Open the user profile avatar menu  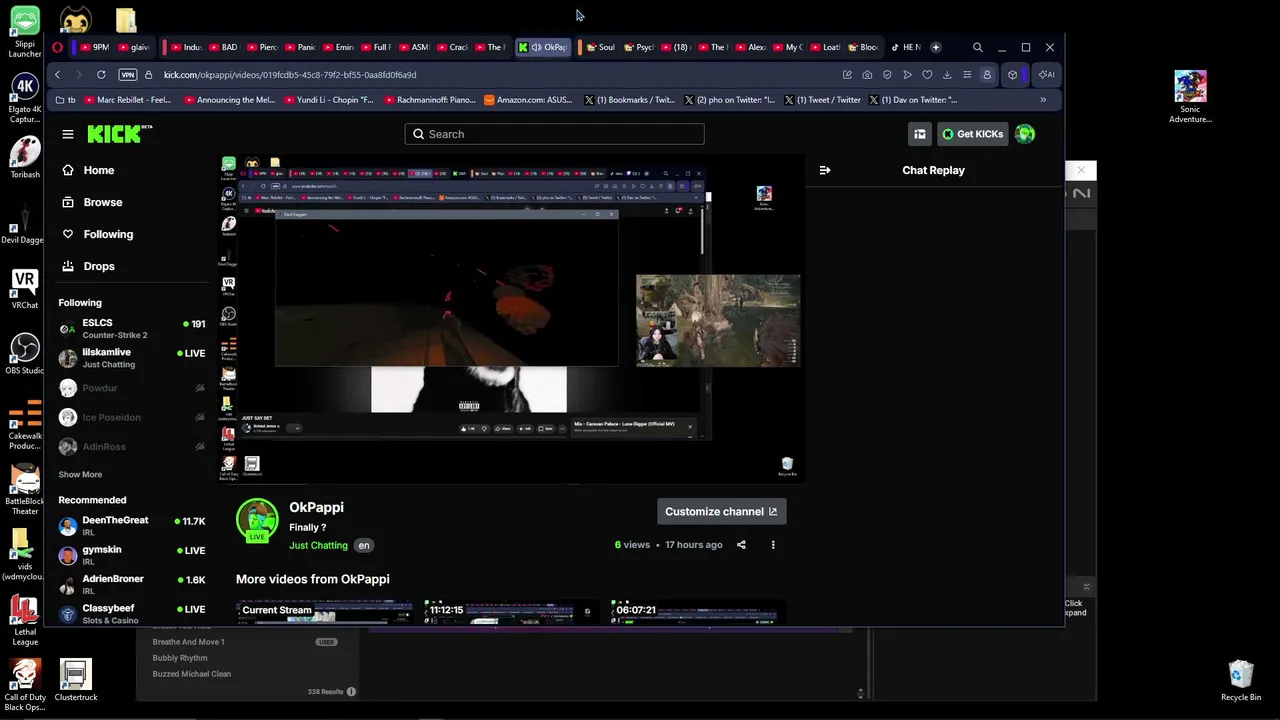click(x=1025, y=134)
